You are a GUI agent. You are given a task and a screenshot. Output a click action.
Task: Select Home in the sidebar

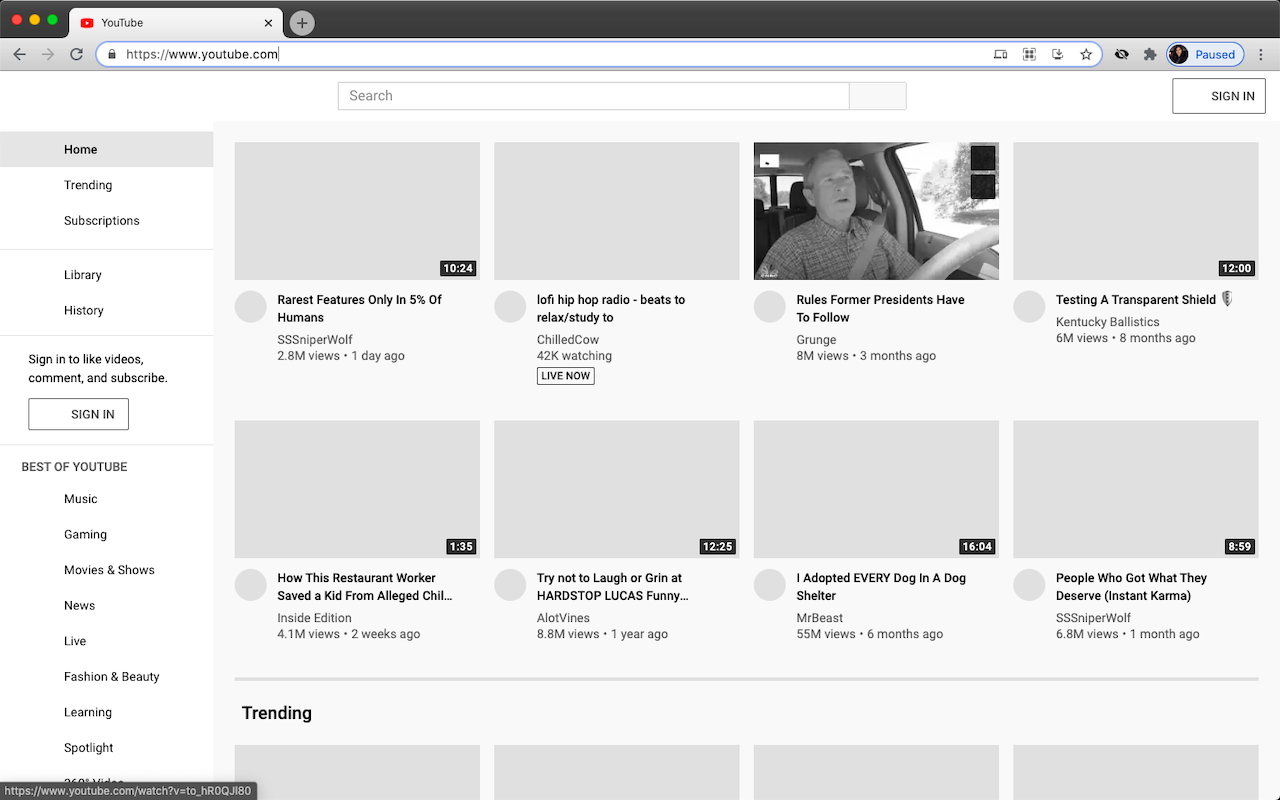pyautogui.click(x=106, y=149)
